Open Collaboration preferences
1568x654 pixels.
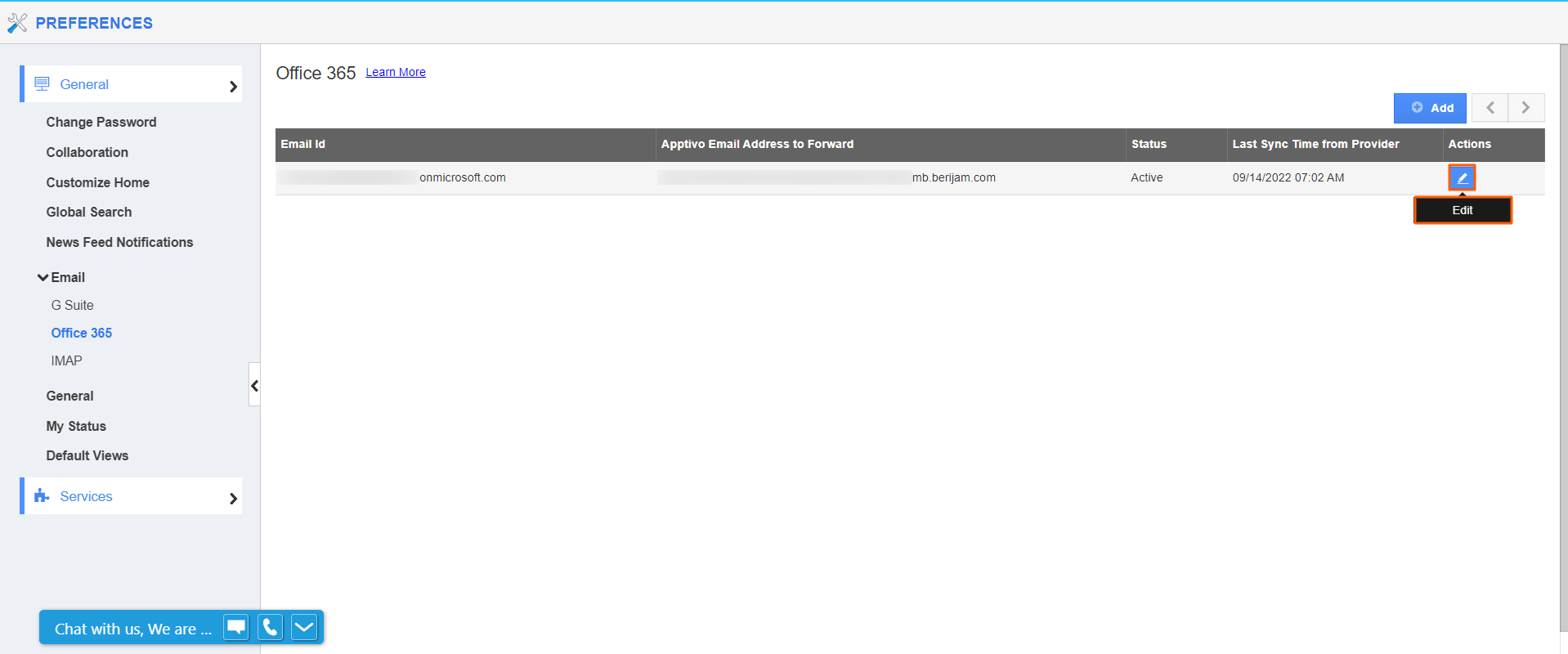coord(87,152)
